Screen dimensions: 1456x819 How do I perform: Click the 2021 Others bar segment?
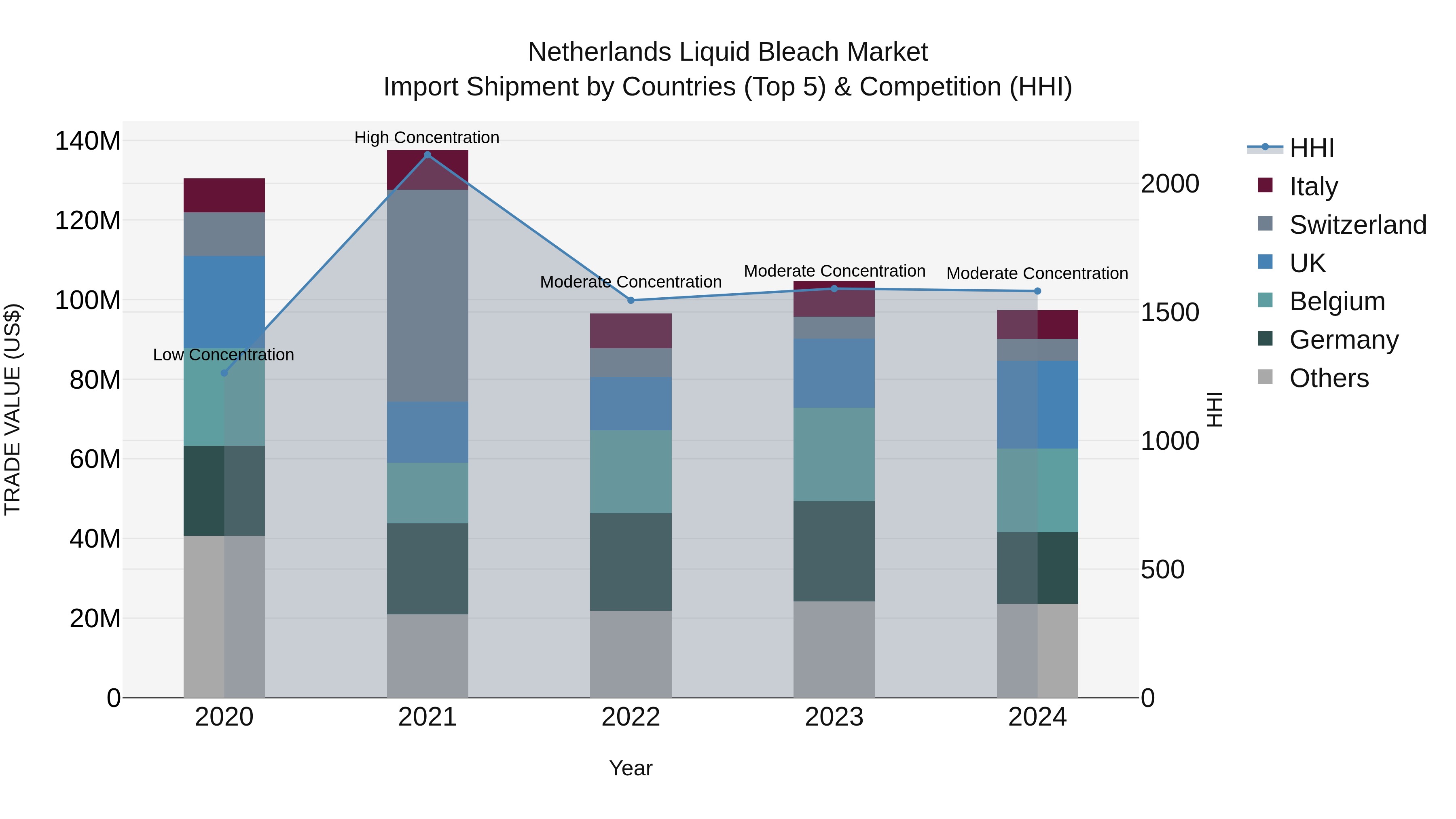[427, 656]
